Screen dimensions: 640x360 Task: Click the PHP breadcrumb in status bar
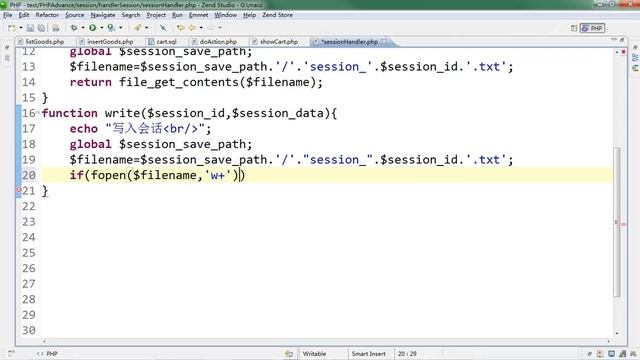coord(47,354)
